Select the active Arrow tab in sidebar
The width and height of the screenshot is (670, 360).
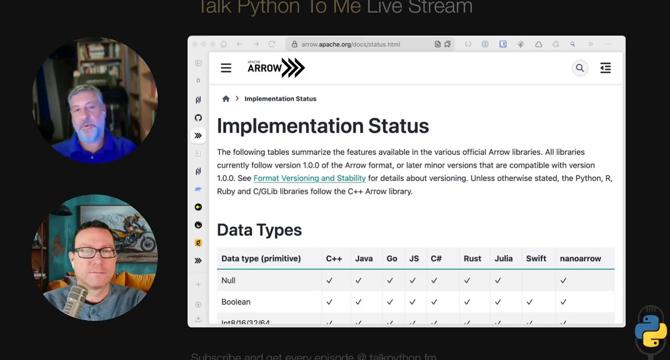pyautogui.click(x=198, y=136)
